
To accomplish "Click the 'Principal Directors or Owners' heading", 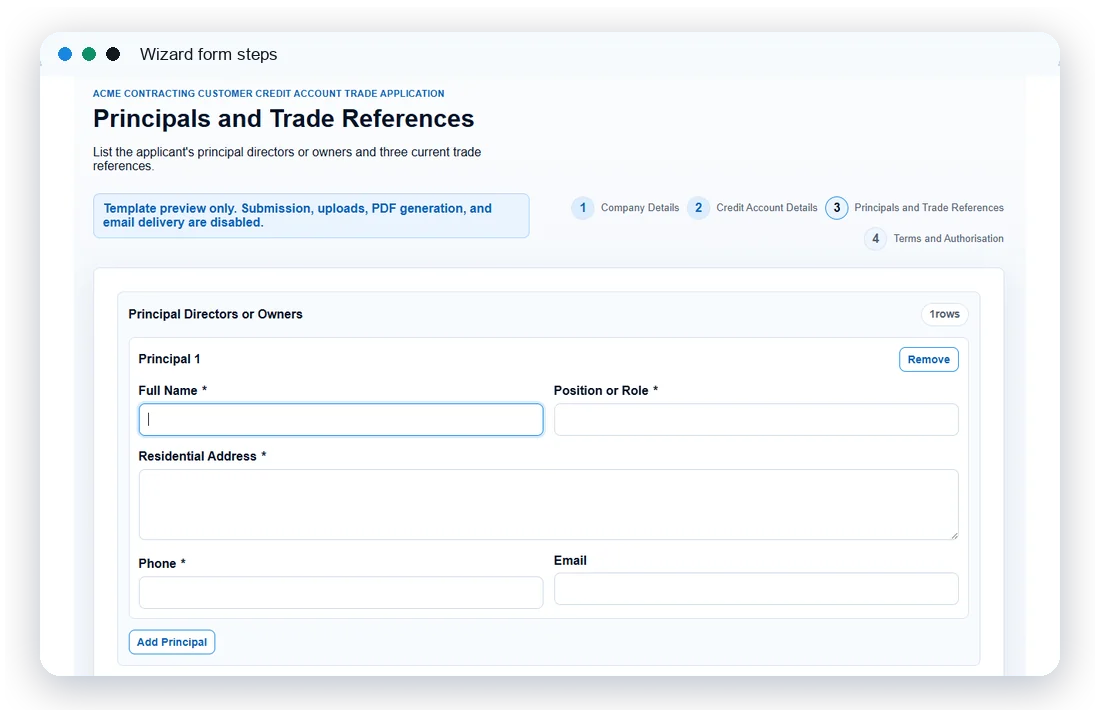I will tap(215, 314).
